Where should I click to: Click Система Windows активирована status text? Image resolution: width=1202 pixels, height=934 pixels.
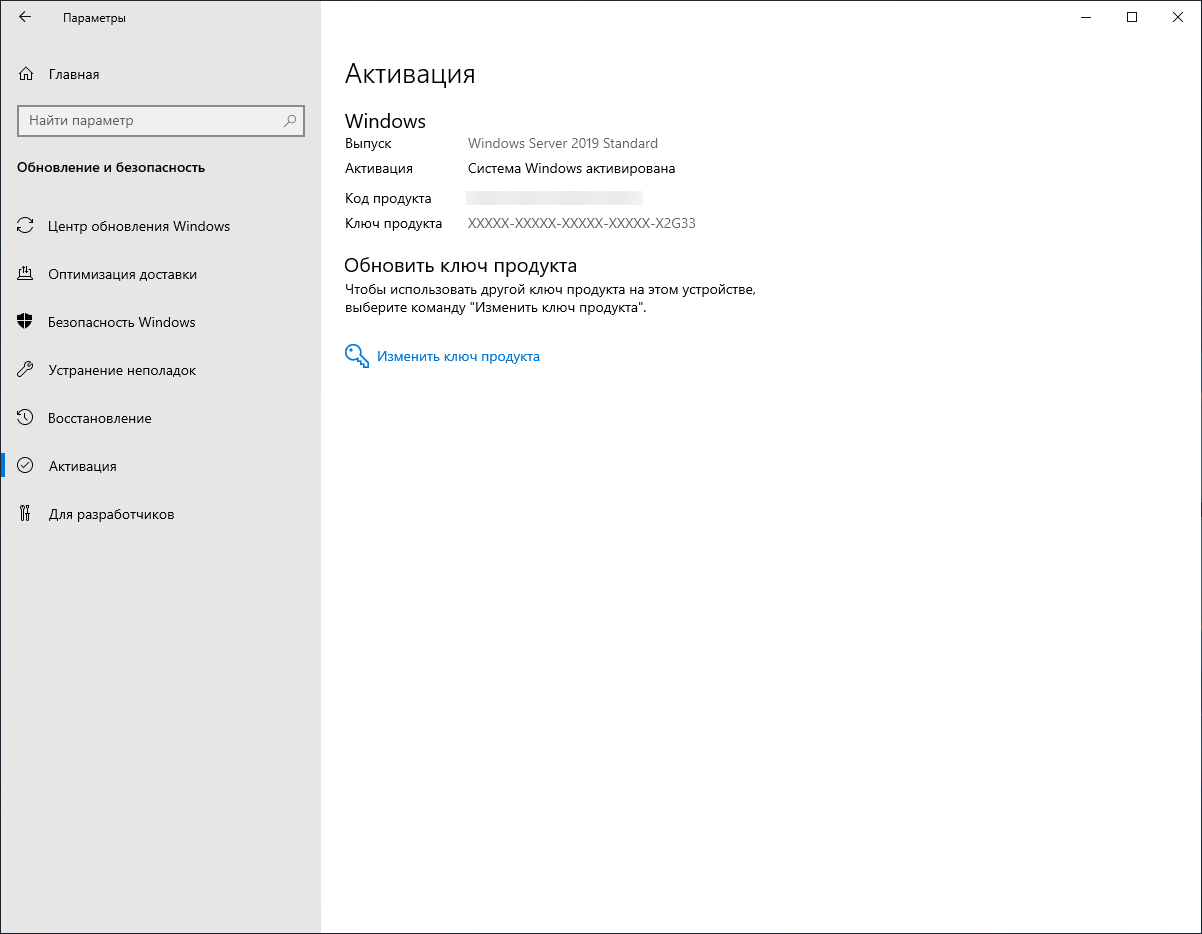coord(571,169)
